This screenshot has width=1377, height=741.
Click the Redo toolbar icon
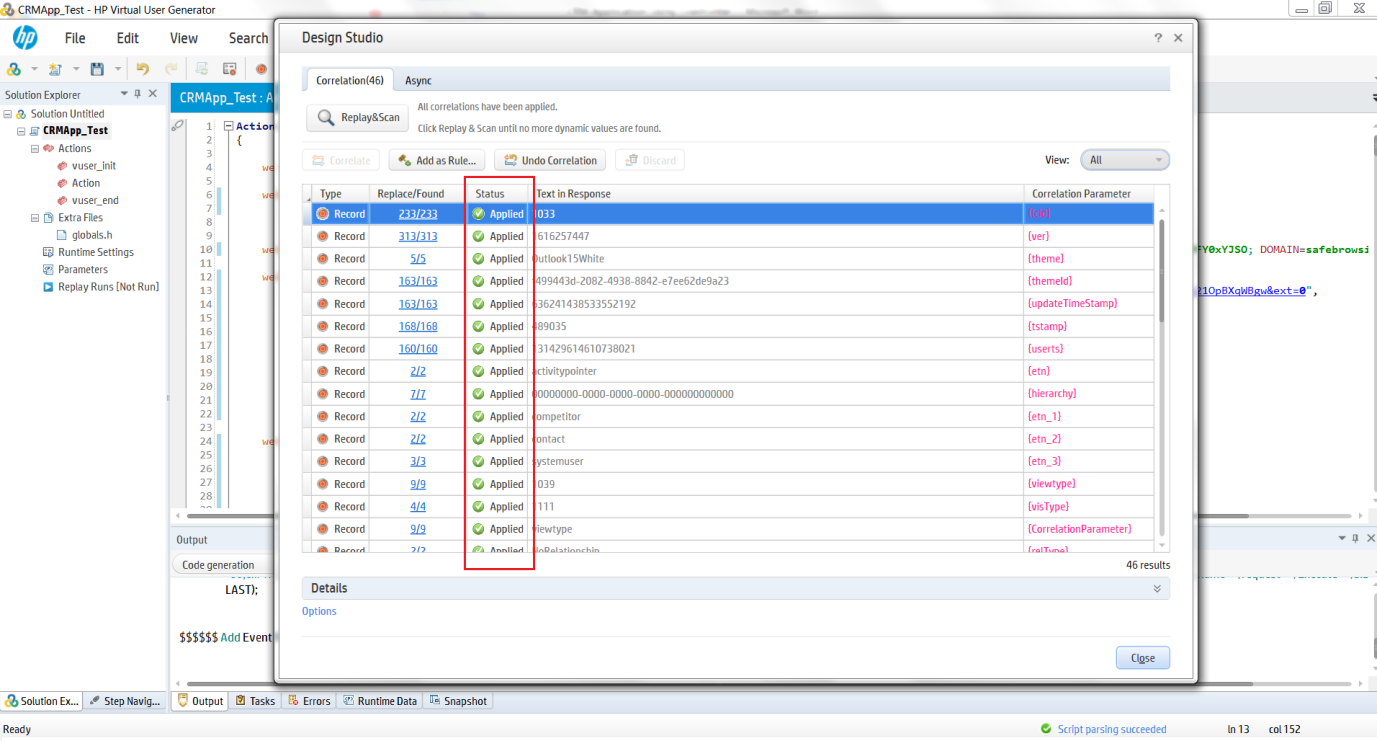point(171,69)
